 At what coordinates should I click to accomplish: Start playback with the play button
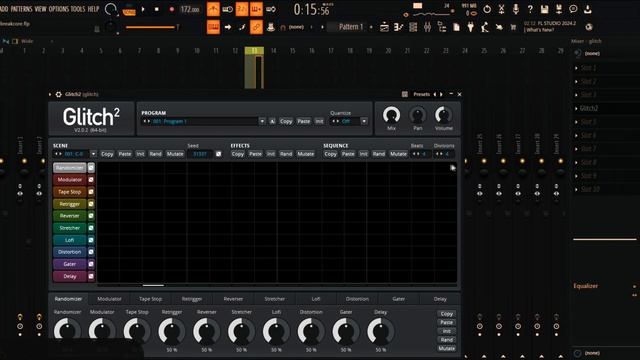[143, 9]
